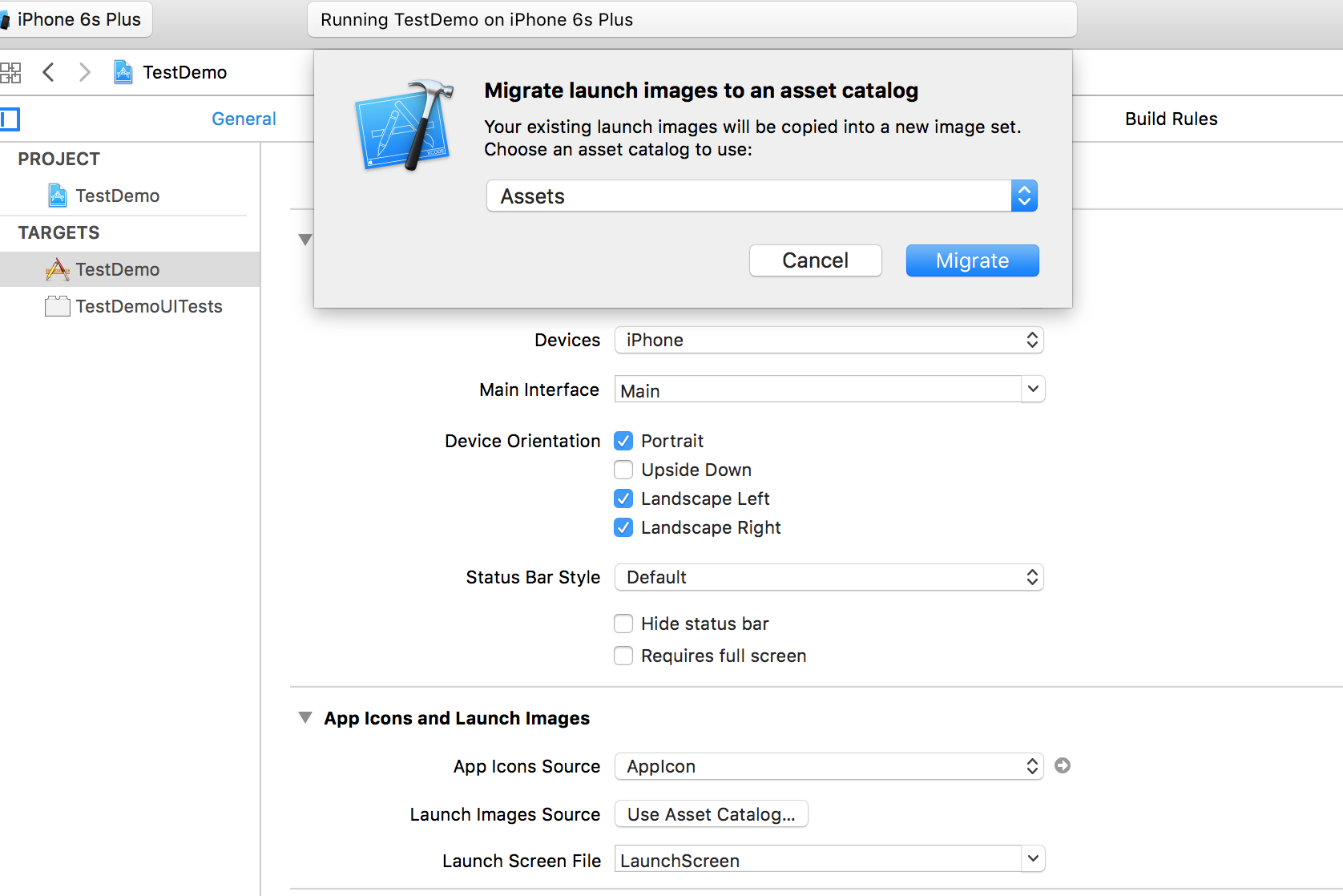
Task: Enable Hide status bar checkbox
Action: [x=623, y=624]
